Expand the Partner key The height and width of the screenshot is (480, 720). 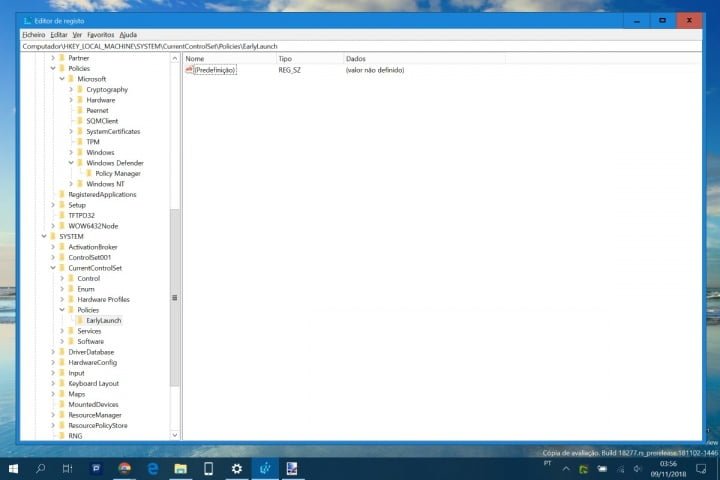click(53, 58)
